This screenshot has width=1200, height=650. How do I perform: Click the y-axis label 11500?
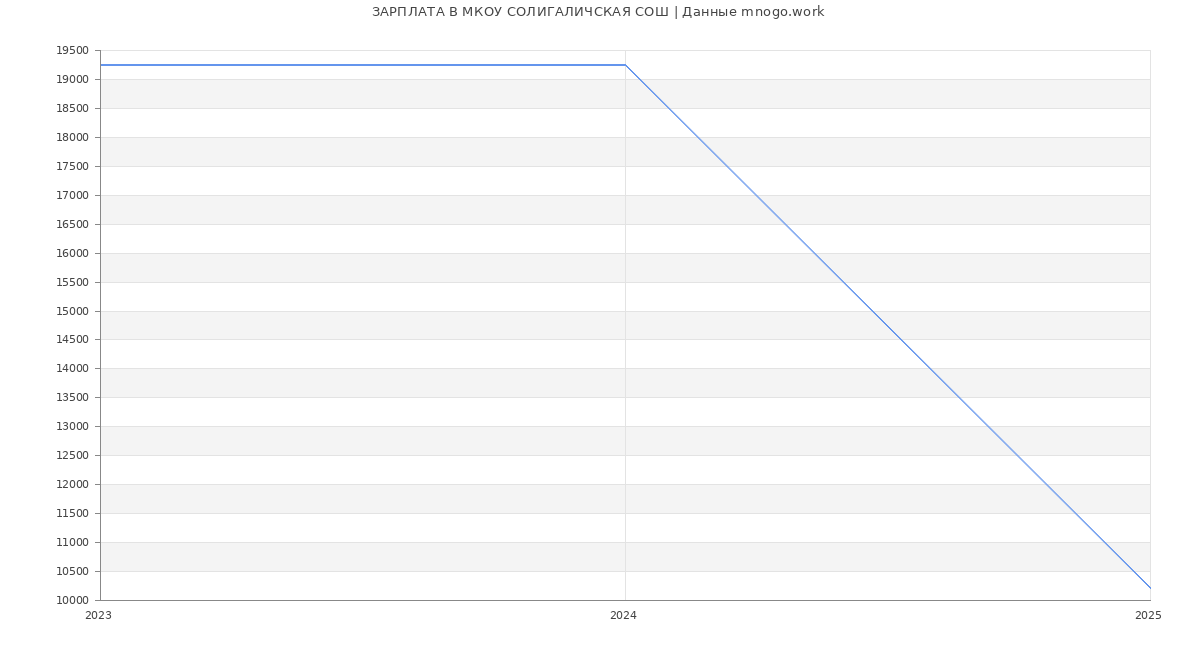73,514
